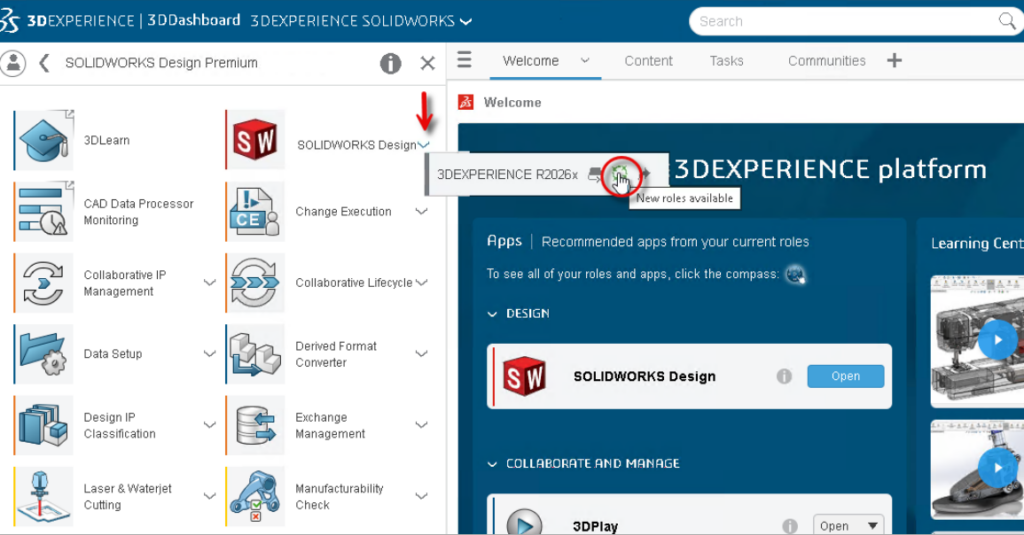Screen dimensions: 1024x535
Task: Click the search magnifier icon
Action: click(x=1007, y=21)
